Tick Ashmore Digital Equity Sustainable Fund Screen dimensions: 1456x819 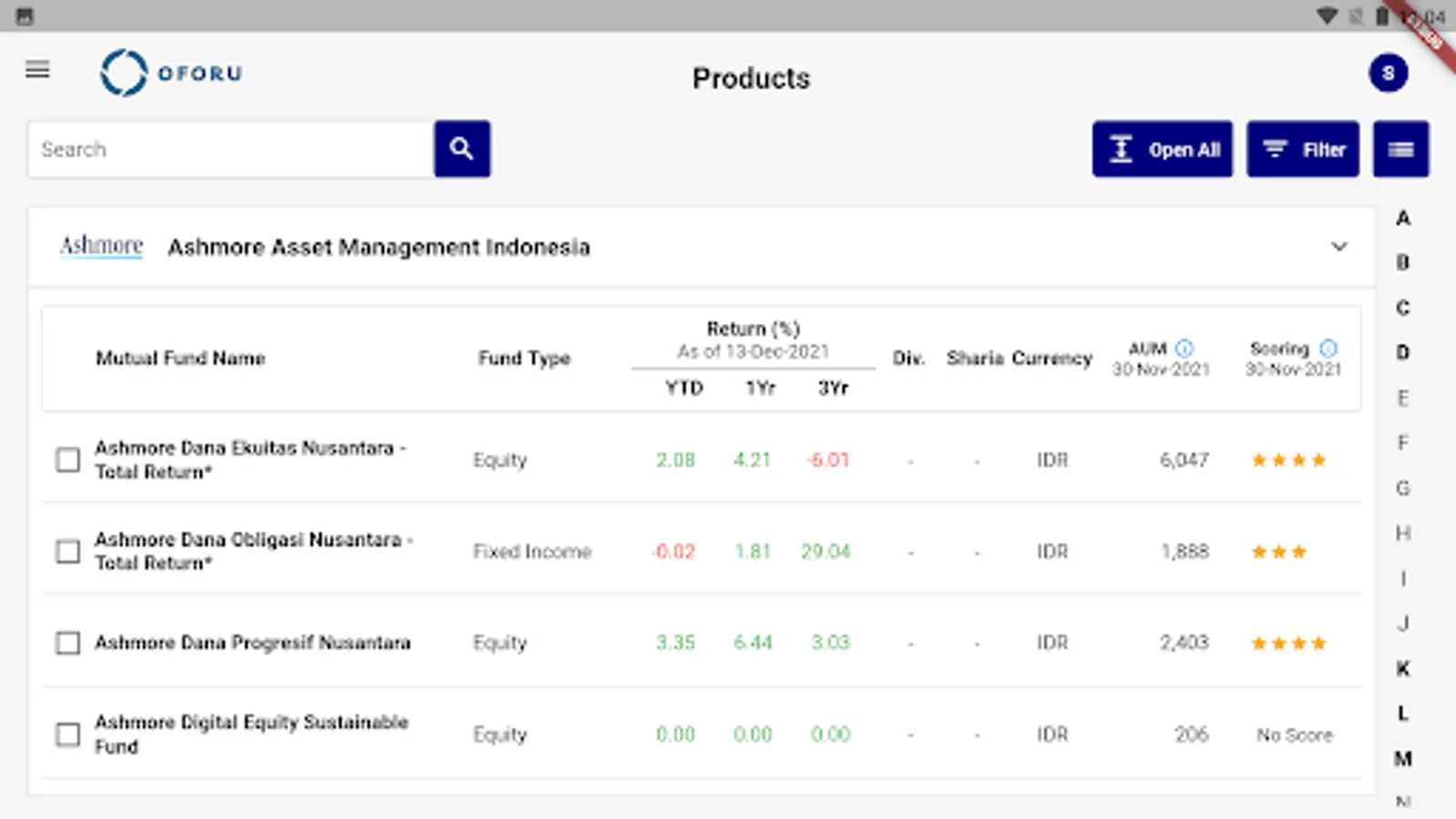click(x=68, y=734)
